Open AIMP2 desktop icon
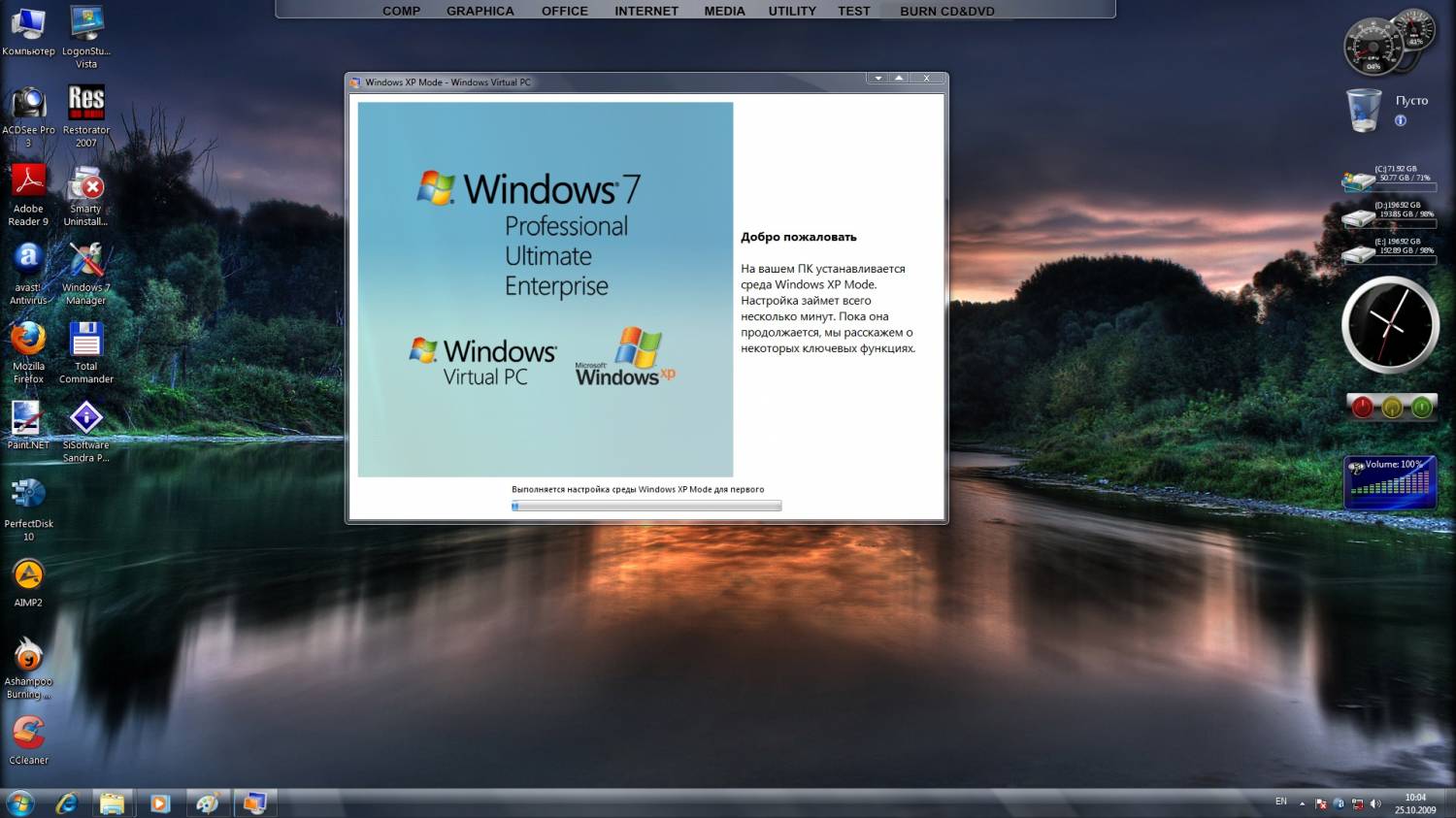This screenshot has width=1456, height=818. (28, 581)
